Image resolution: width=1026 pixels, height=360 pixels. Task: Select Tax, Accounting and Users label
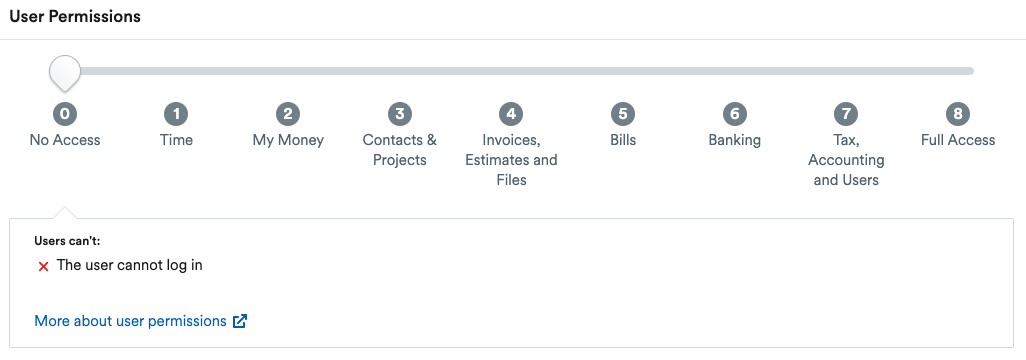846,160
